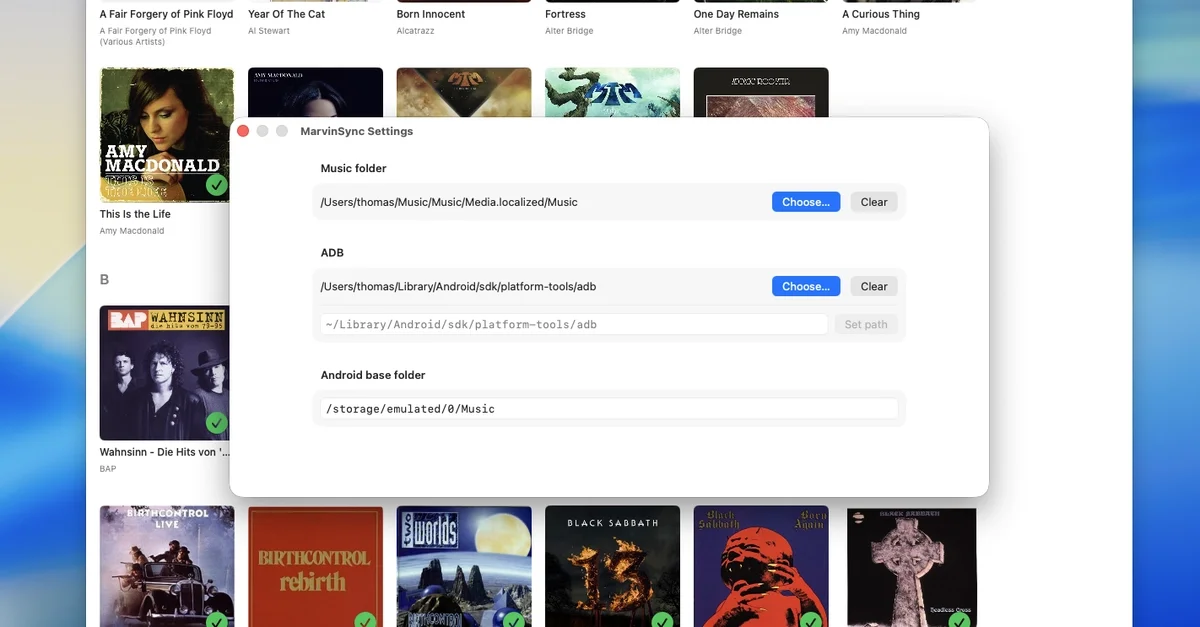Focus the ADB path text field
The height and width of the screenshot is (627, 1200).
[574, 324]
